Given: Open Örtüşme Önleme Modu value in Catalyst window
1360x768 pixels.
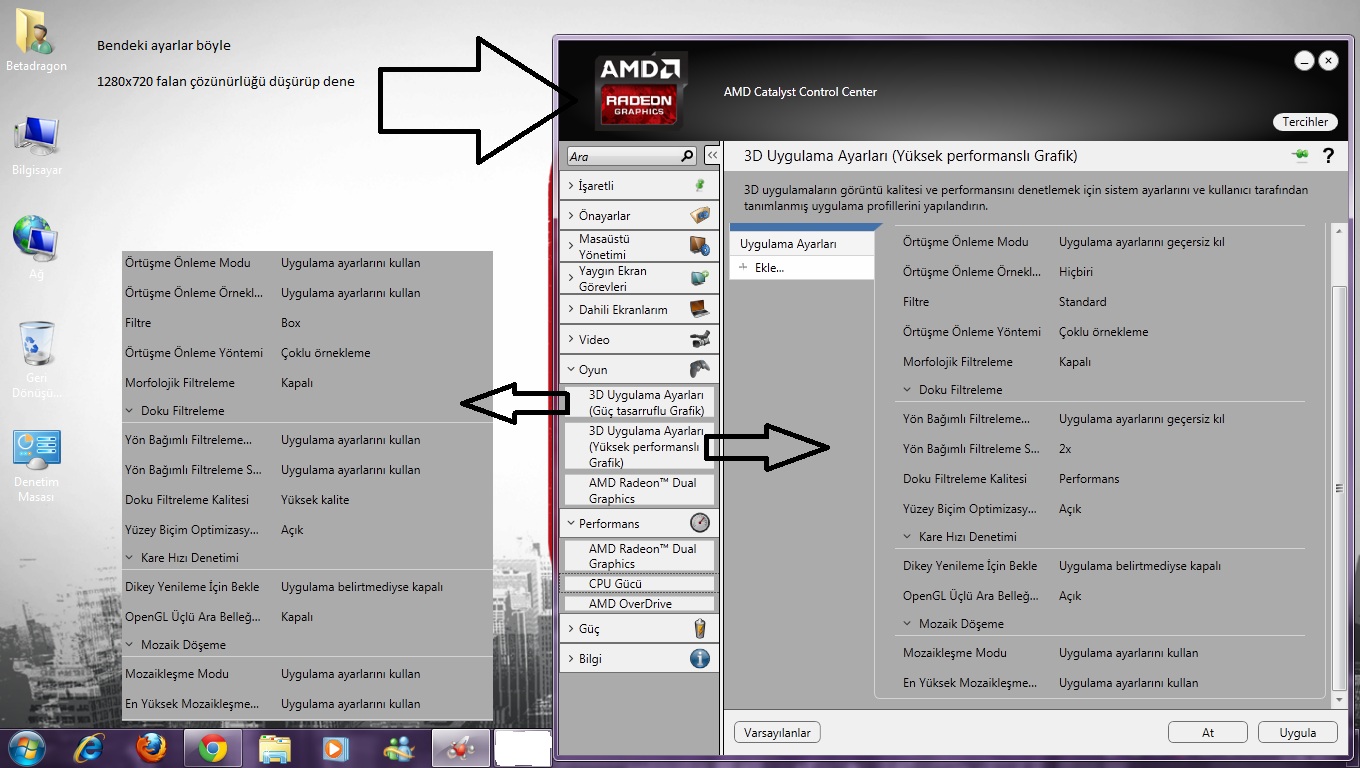Looking at the screenshot, I should tap(1142, 241).
